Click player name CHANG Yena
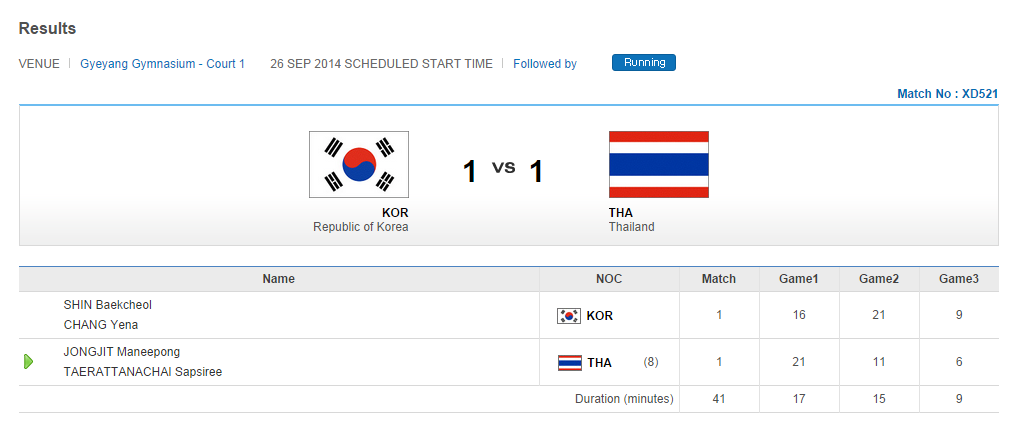 tap(101, 325)
